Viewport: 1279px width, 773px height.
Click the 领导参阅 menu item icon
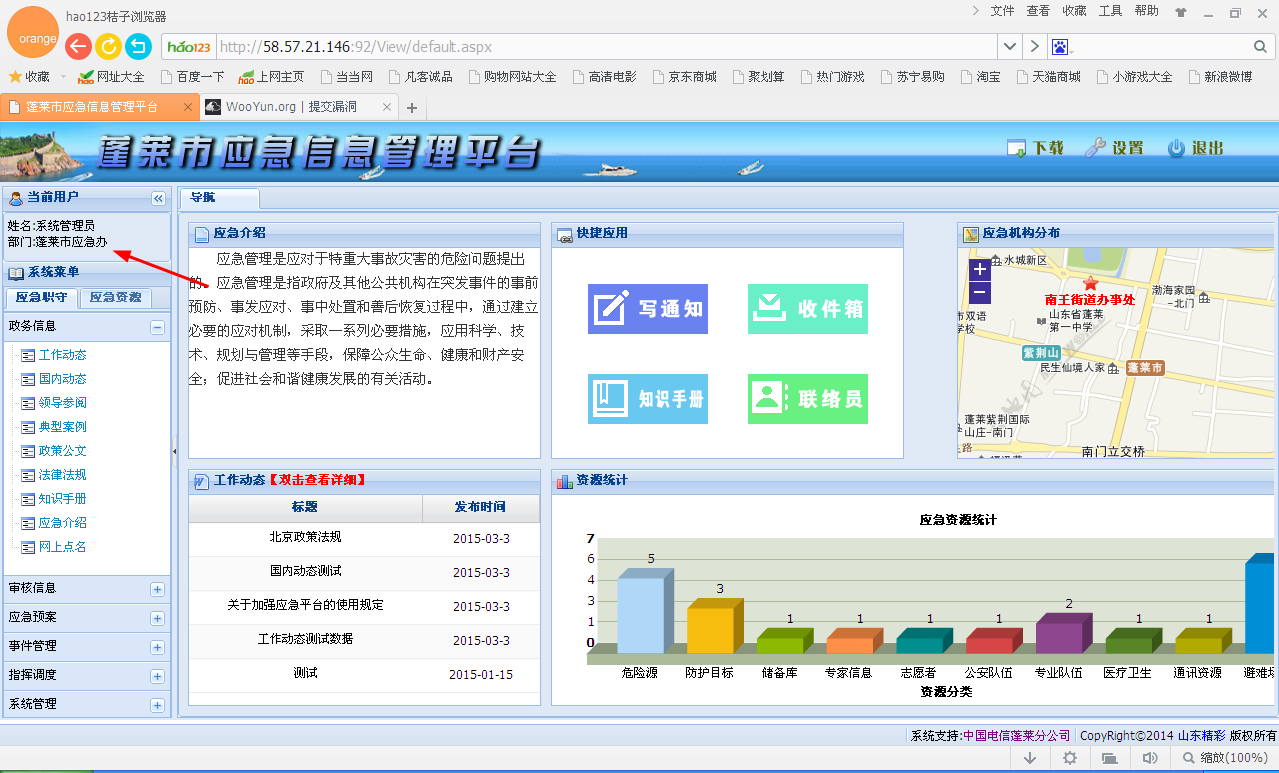point(28,403)
